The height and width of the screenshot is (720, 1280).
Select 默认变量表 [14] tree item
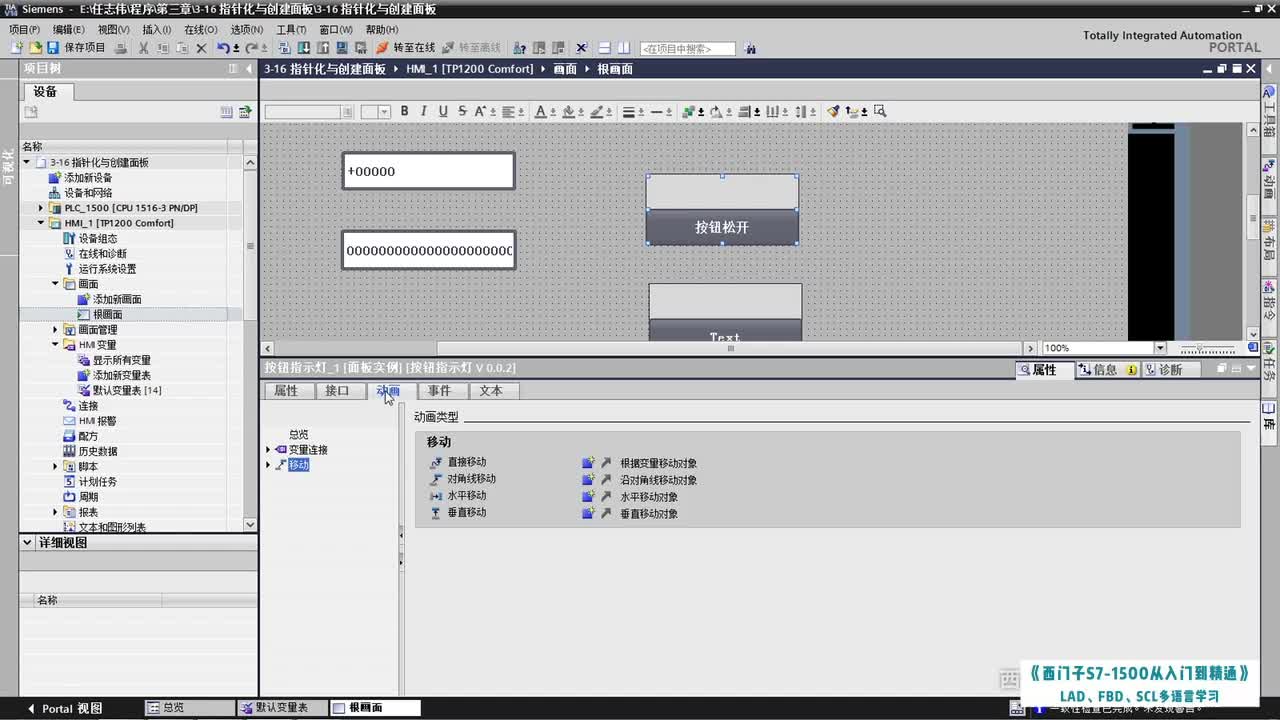127,390
